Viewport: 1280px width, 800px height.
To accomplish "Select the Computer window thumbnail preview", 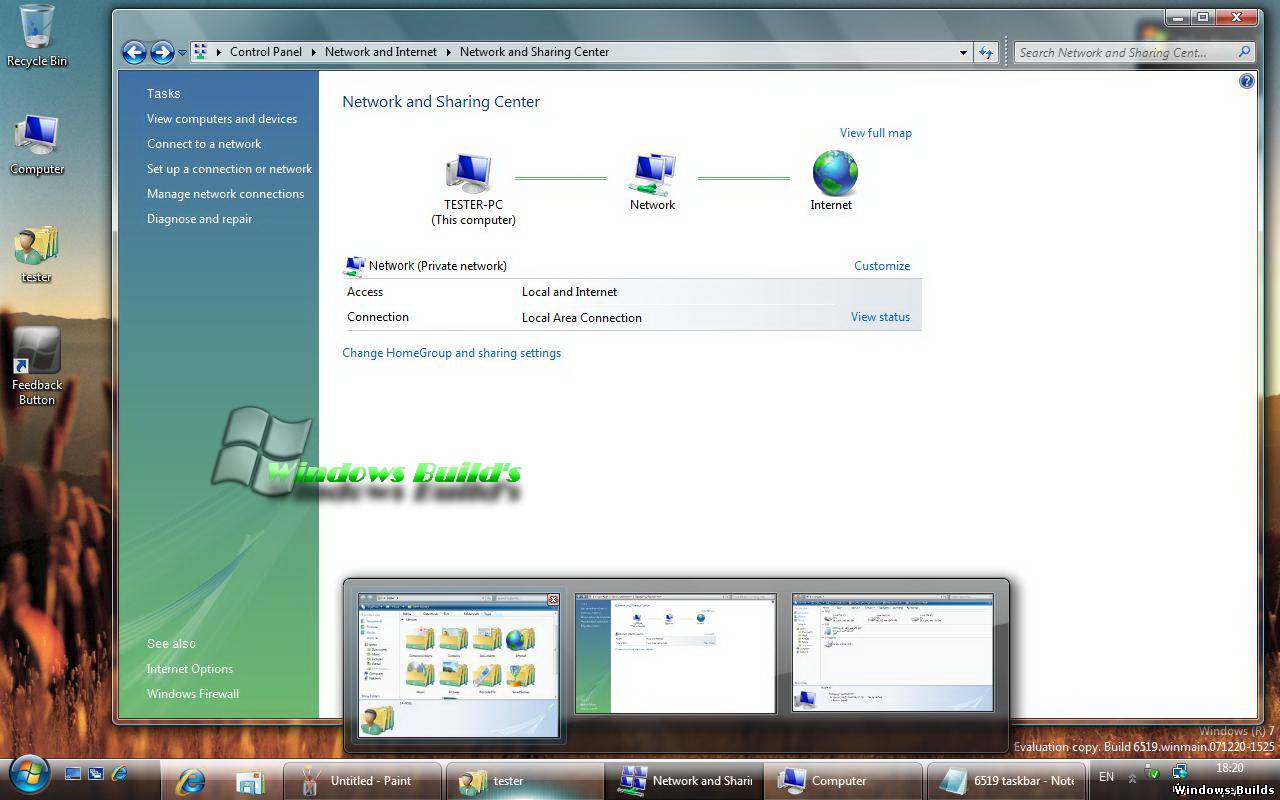I will [893, 652].
